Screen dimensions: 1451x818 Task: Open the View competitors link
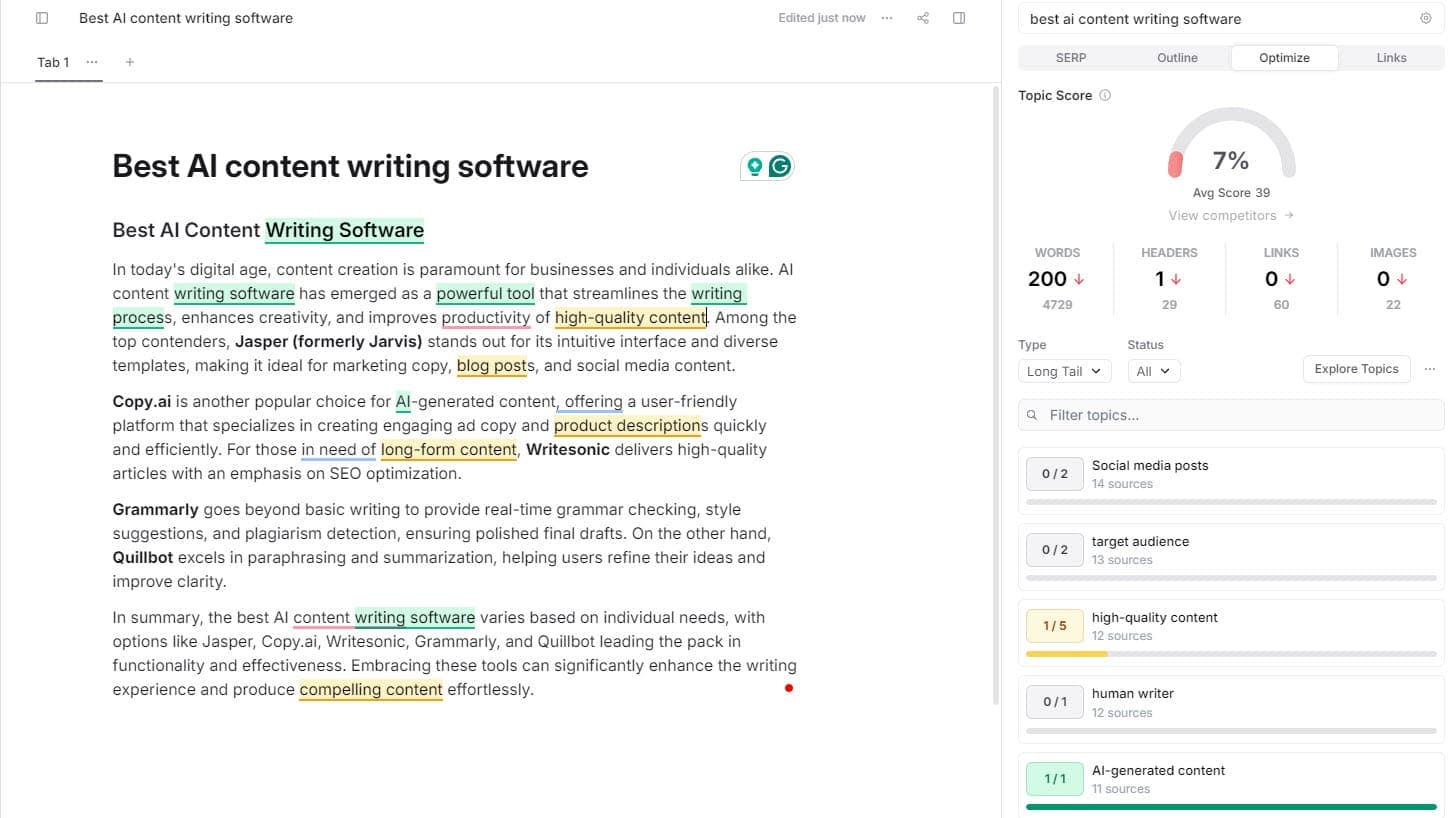(x=1231, y=215)
